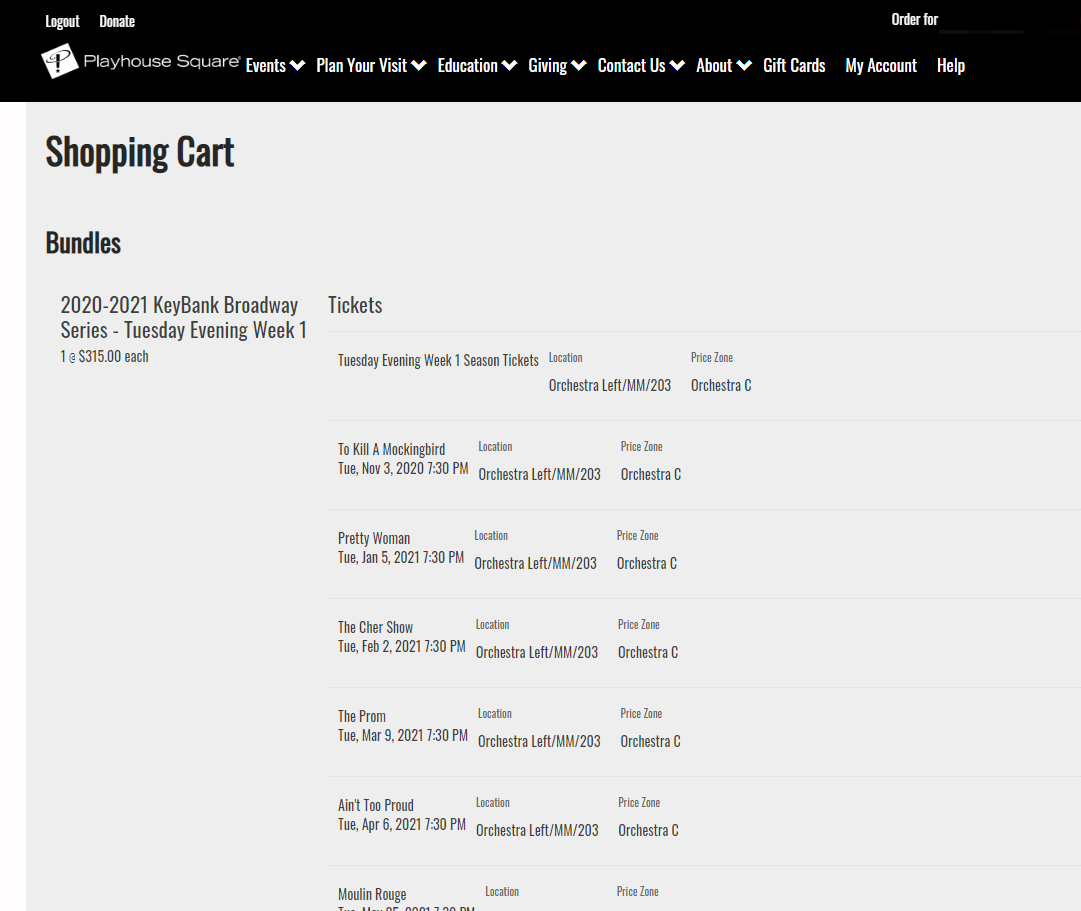Click 'Tuesday Evening Week 1 Season Tickets' text
Viewport: 1081px width, 911px height.
[438, 361]
